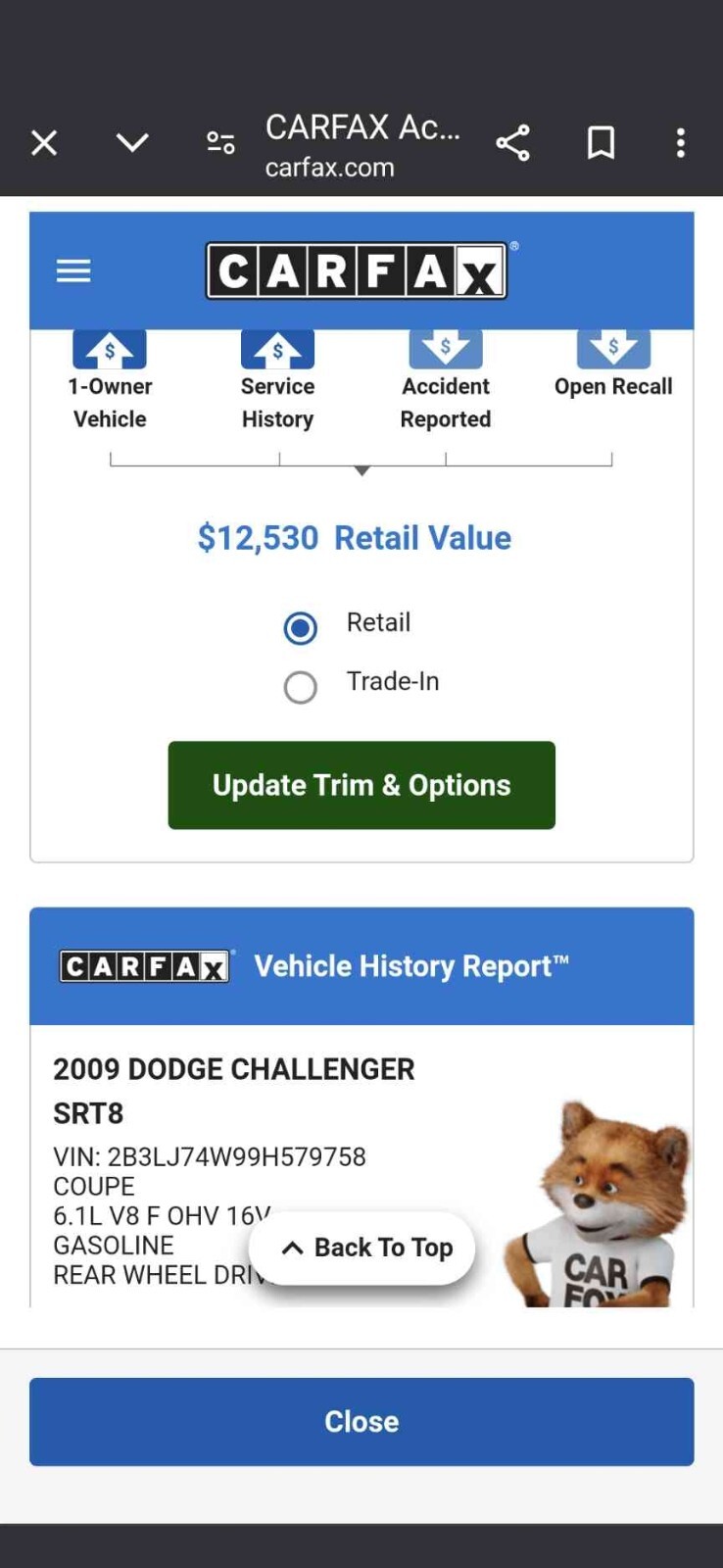Tap the 1-Owner Vehicle value icon
Screen dimensions: 723x1568
(110, 349)
